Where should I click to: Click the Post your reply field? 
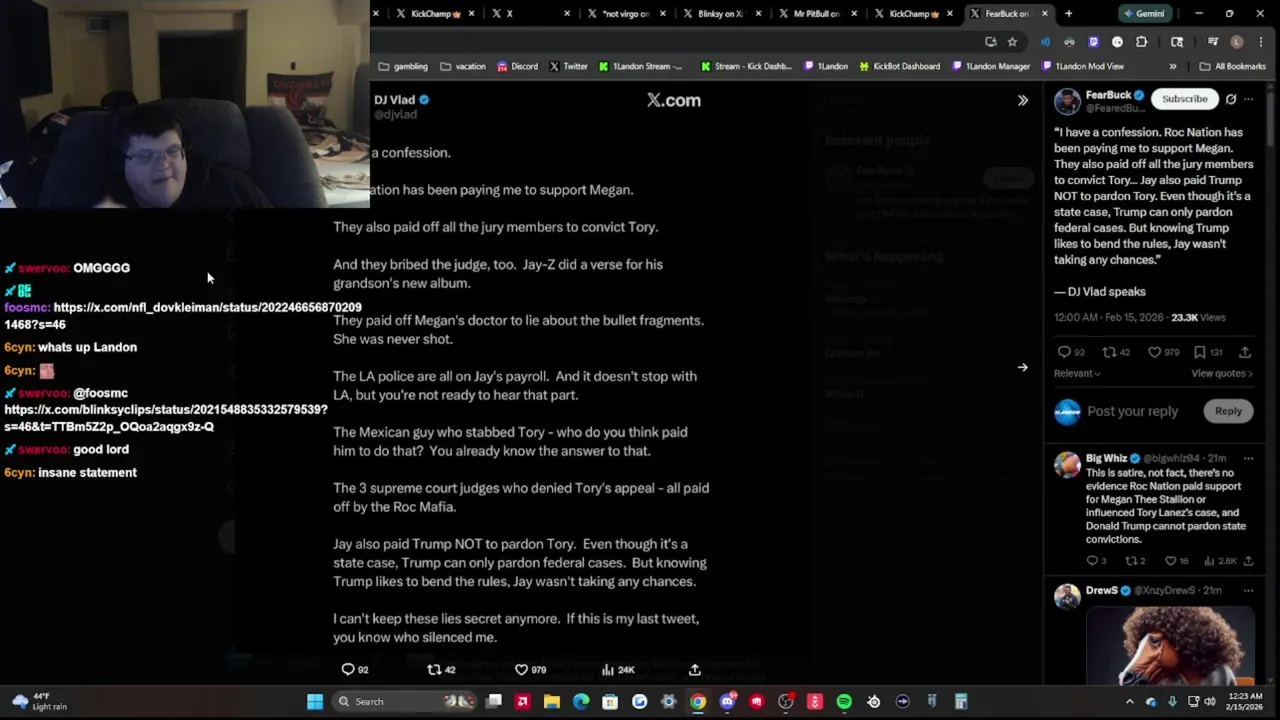pos(1132,411)
